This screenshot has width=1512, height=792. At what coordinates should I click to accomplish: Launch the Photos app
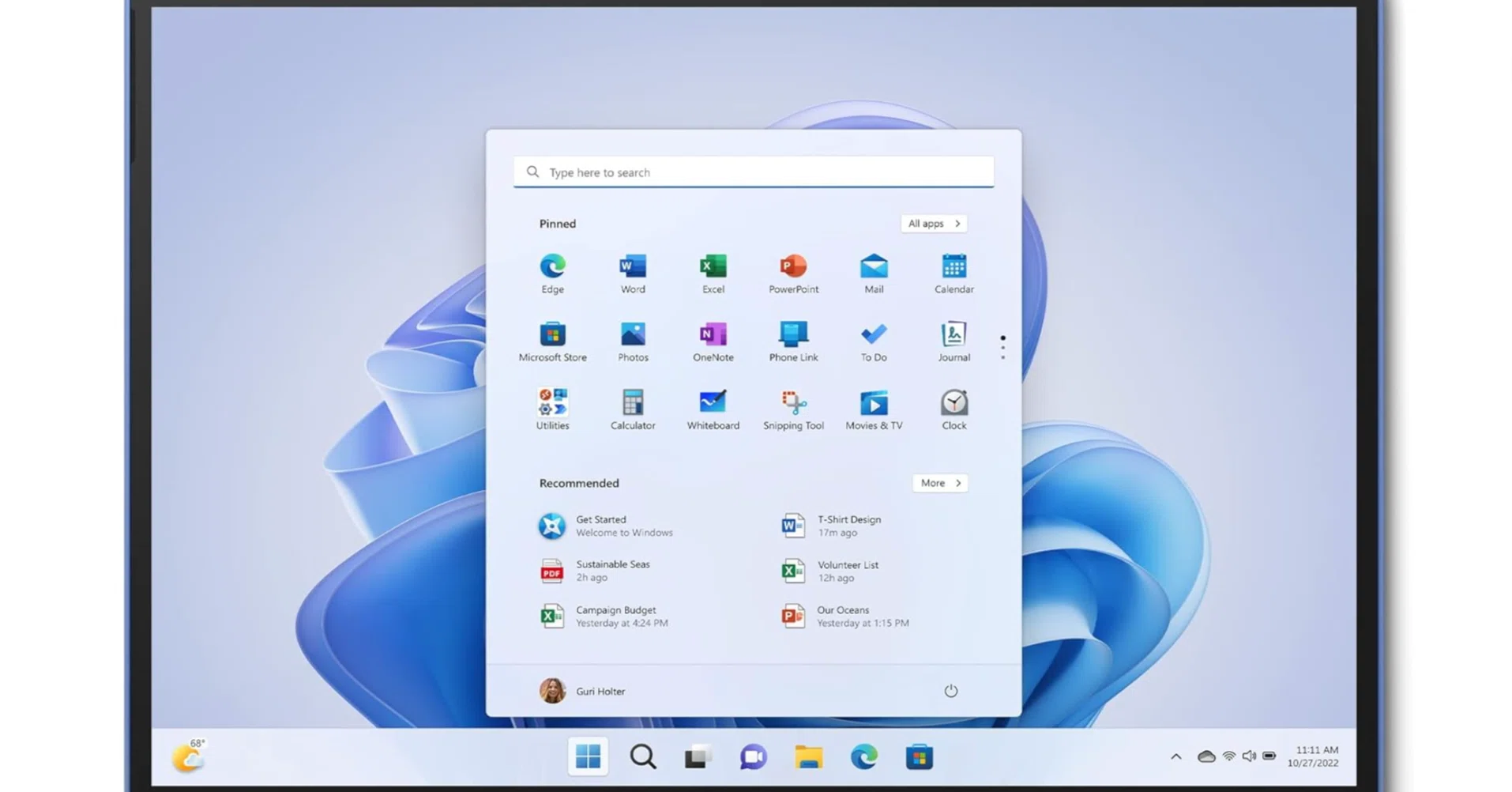pos(633,341)
